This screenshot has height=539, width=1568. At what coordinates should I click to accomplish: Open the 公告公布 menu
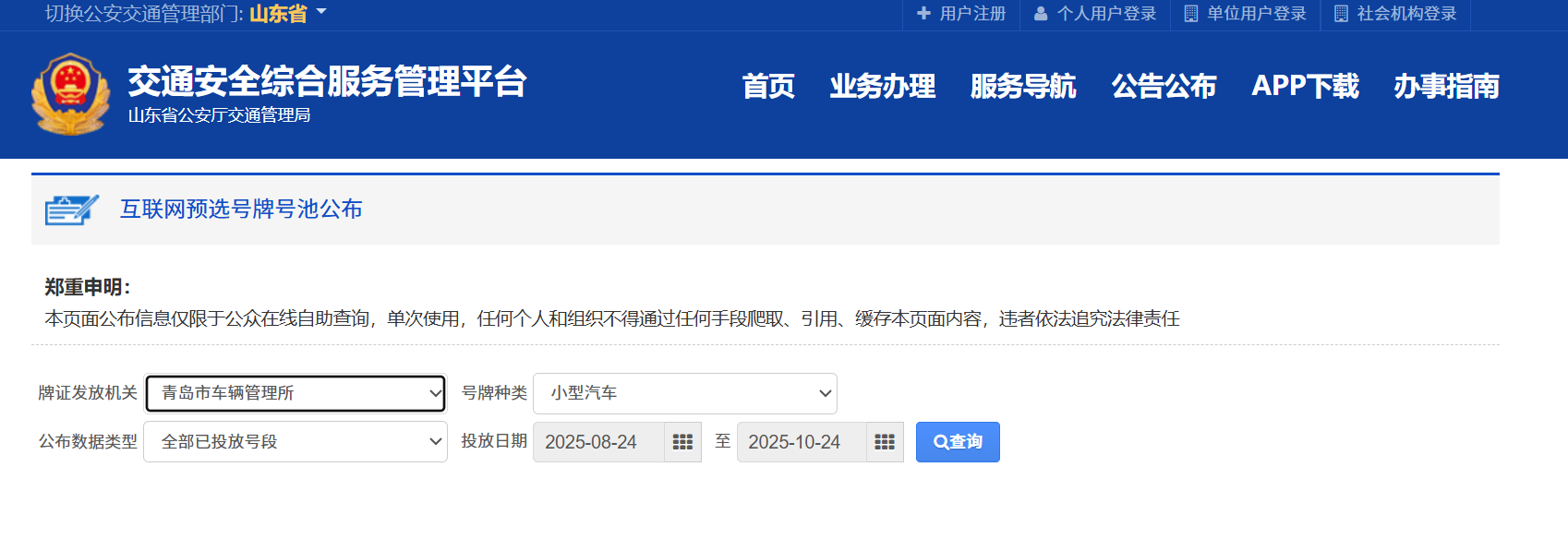coord(1164,86)
